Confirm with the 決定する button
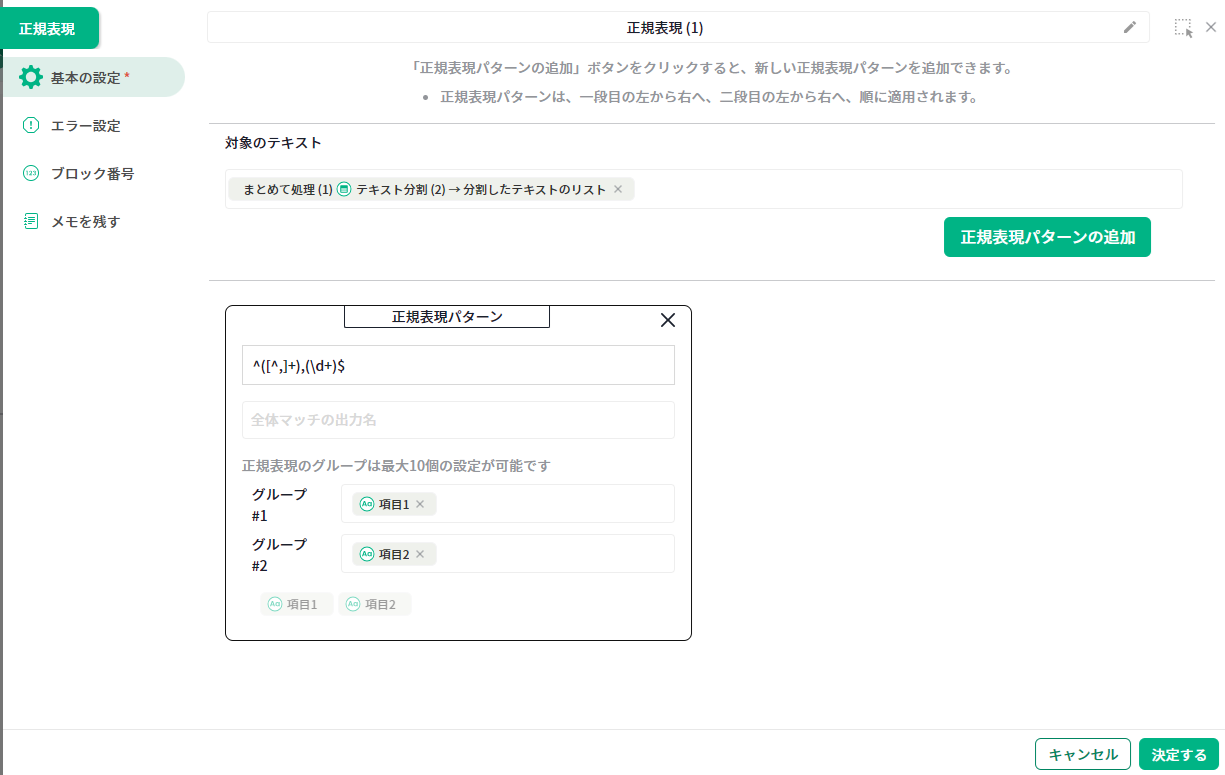The height and width of the screenshot is (775, 1225). pos(1178,755)
